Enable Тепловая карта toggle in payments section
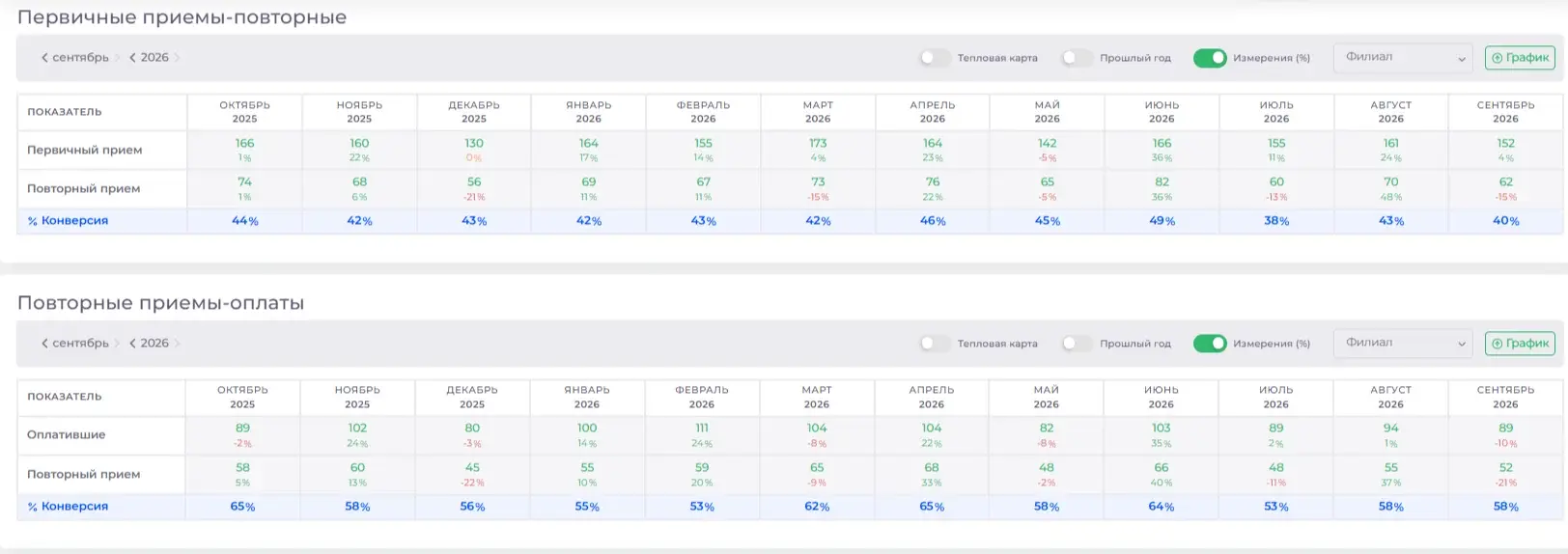1568x554 pixels. tap(934, 344)
